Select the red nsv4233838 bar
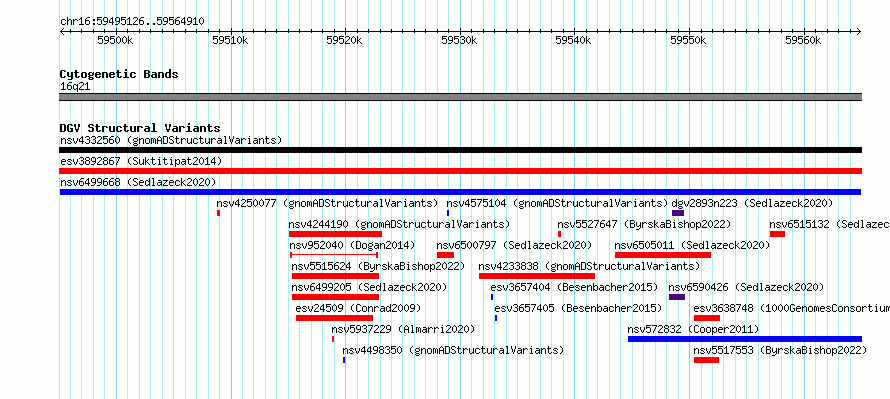 point(537,276)
